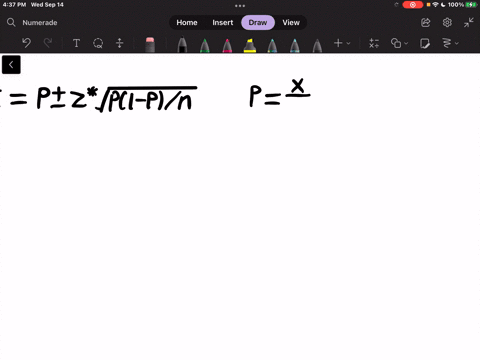The width and height of the screenshot is (480, 360).
Task: Select the Lasso select tool
Action: pos(98,43)
